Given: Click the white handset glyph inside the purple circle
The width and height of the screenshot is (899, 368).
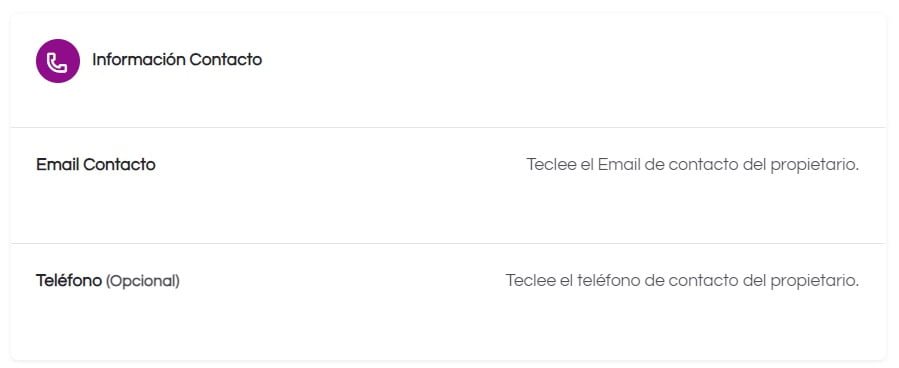Looking at the screenshot, I should (57, 61).
